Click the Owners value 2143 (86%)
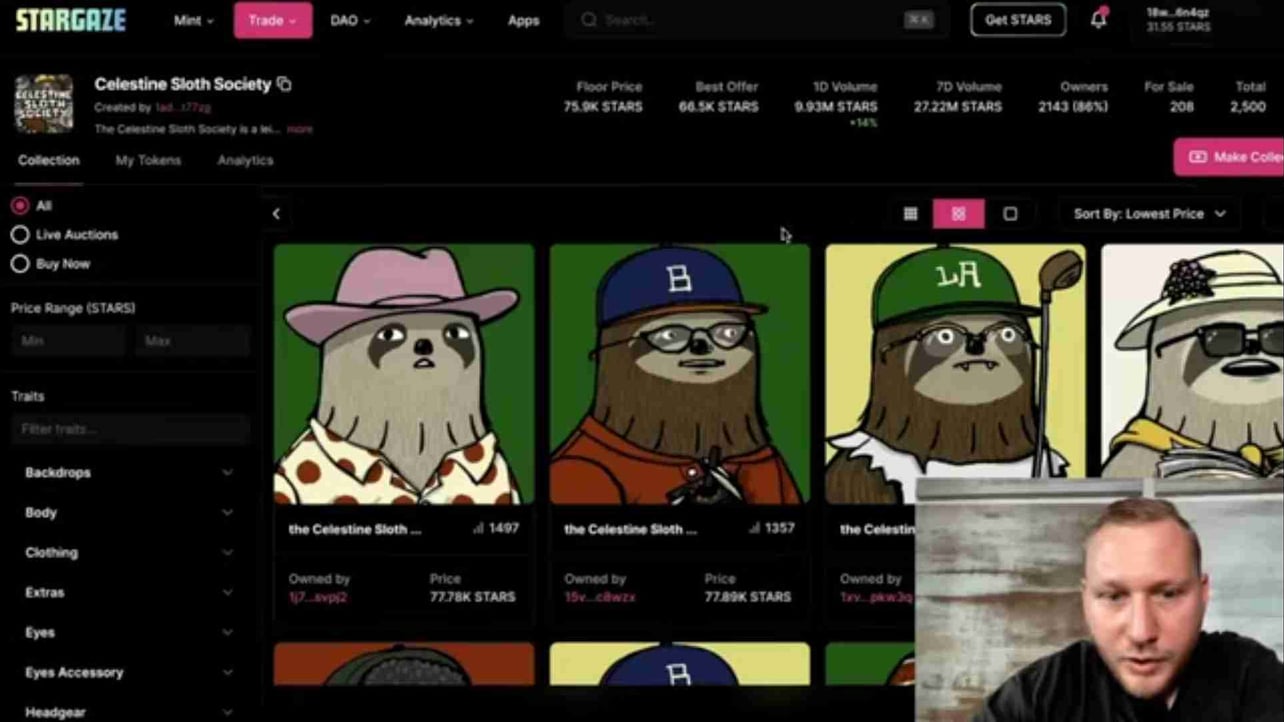Image resolution: width=1284 pixels, height=722 pixels. coord(1073,107)
